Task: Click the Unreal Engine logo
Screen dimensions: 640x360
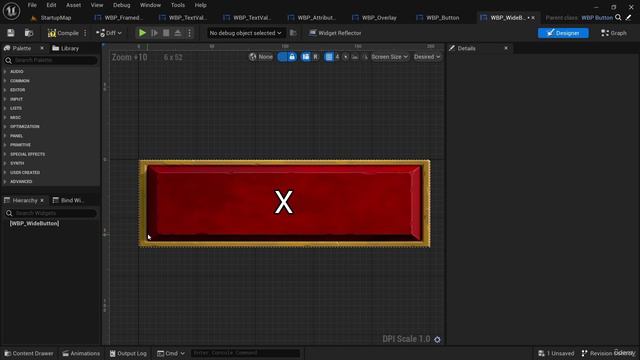Action: pos(11,11)
